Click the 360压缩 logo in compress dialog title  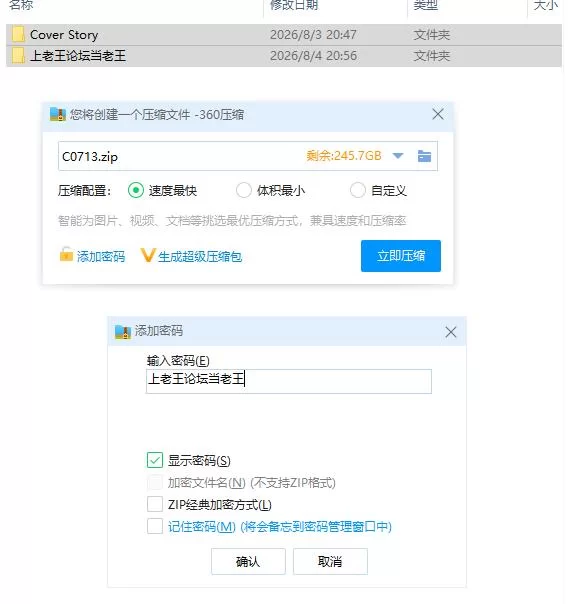click(x=58, y=114)
